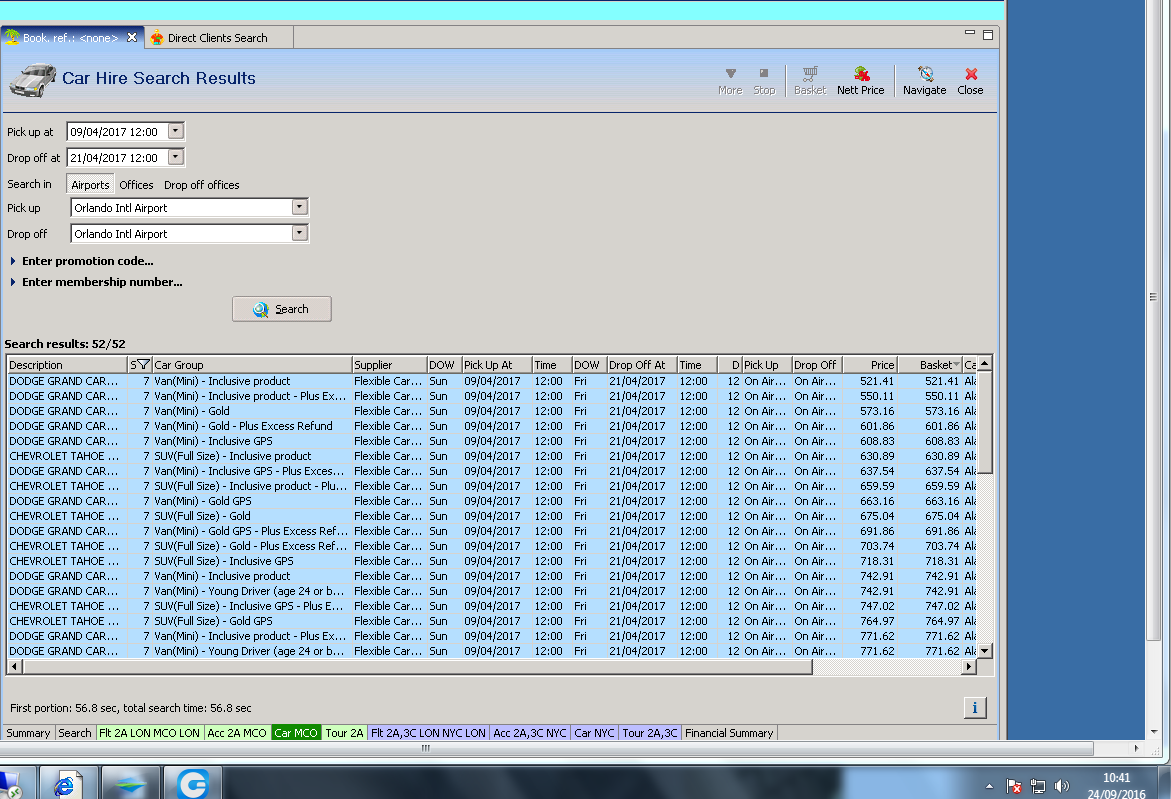1171x799 pixels.
Task: Select Drop off offices search option
Action: tap(202, 184)
